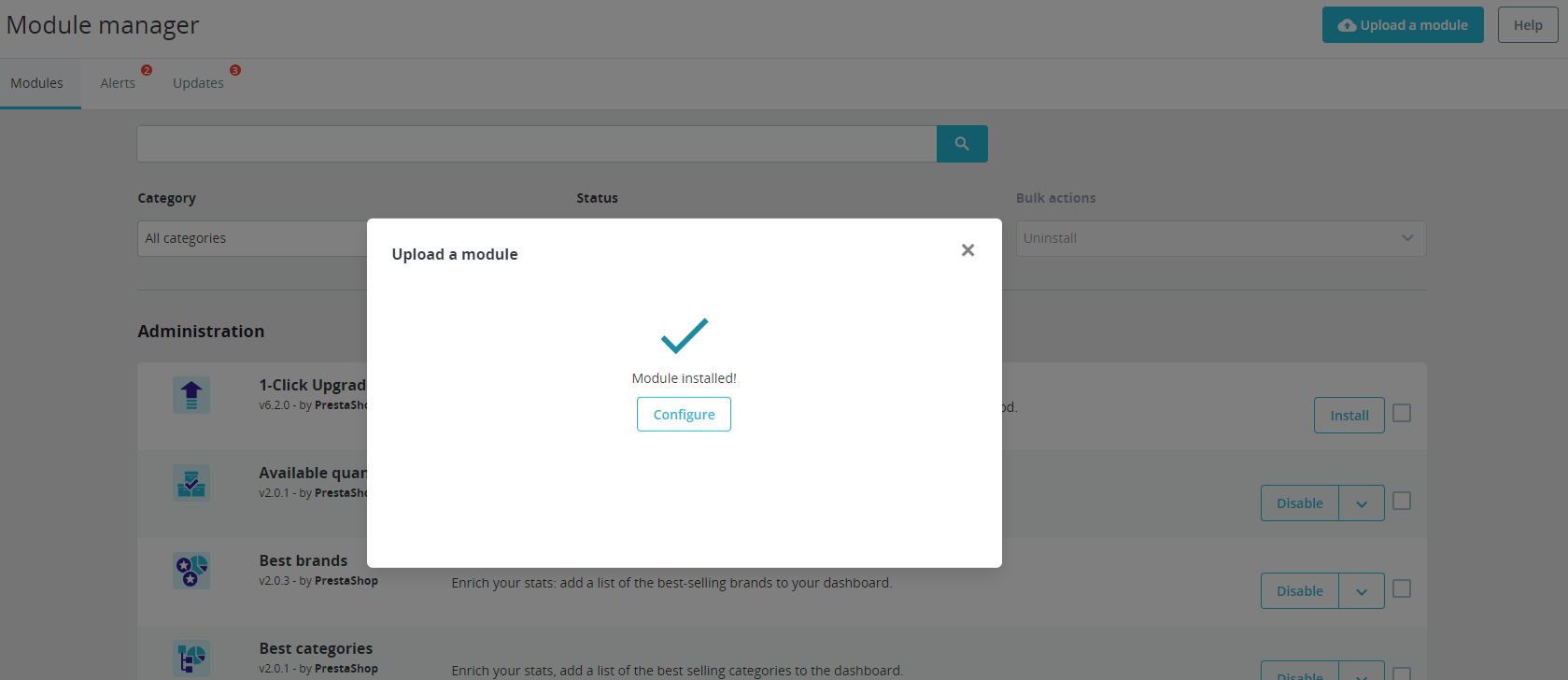Click the Best categories module title

click(x=316, y=648)
